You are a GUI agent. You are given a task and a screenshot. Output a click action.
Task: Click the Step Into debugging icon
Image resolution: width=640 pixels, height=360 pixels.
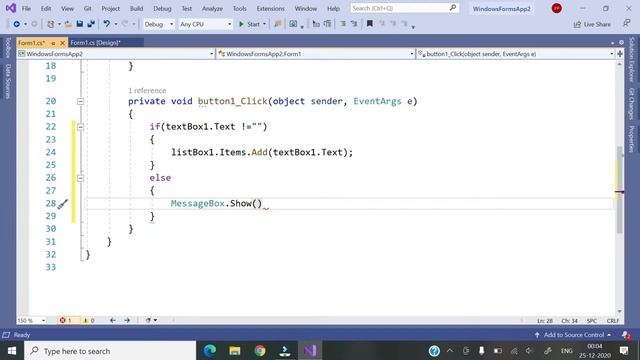(316, 24)
